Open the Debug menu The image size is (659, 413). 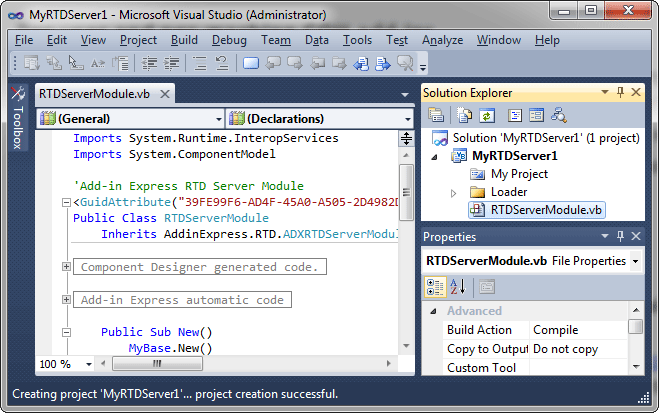point(229,40)
